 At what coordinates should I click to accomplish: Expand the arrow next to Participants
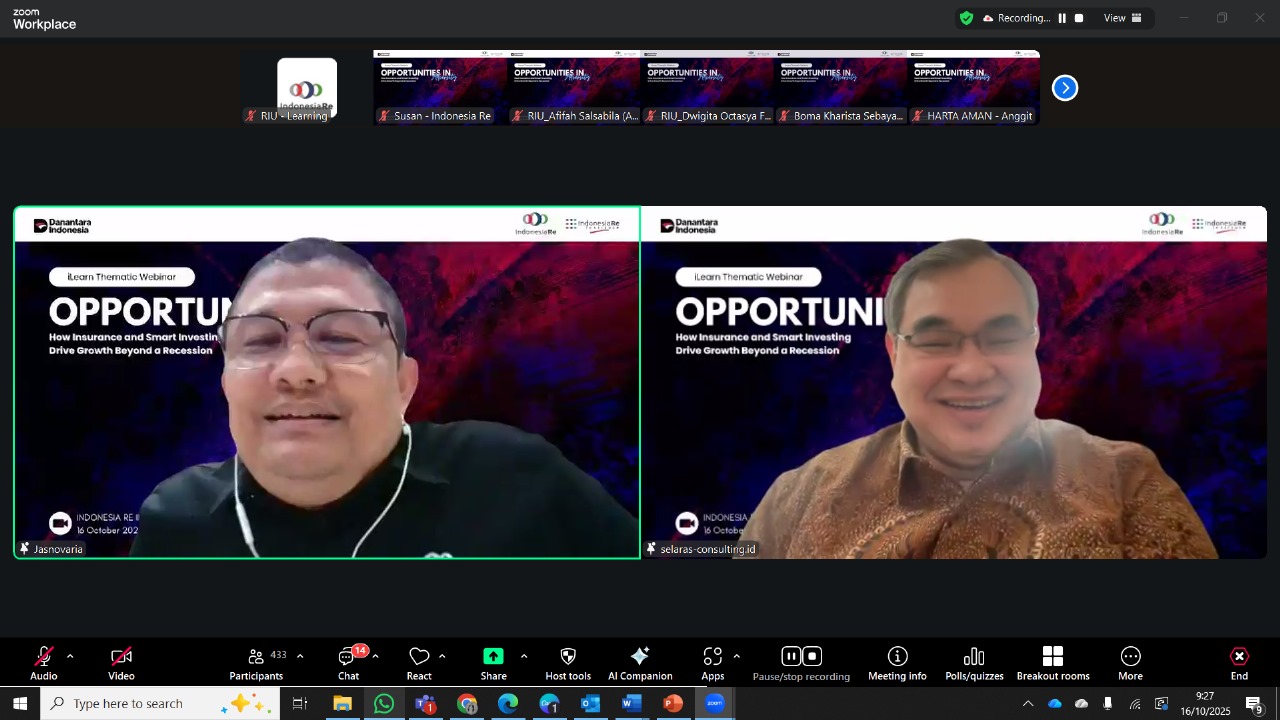point(300,657)
